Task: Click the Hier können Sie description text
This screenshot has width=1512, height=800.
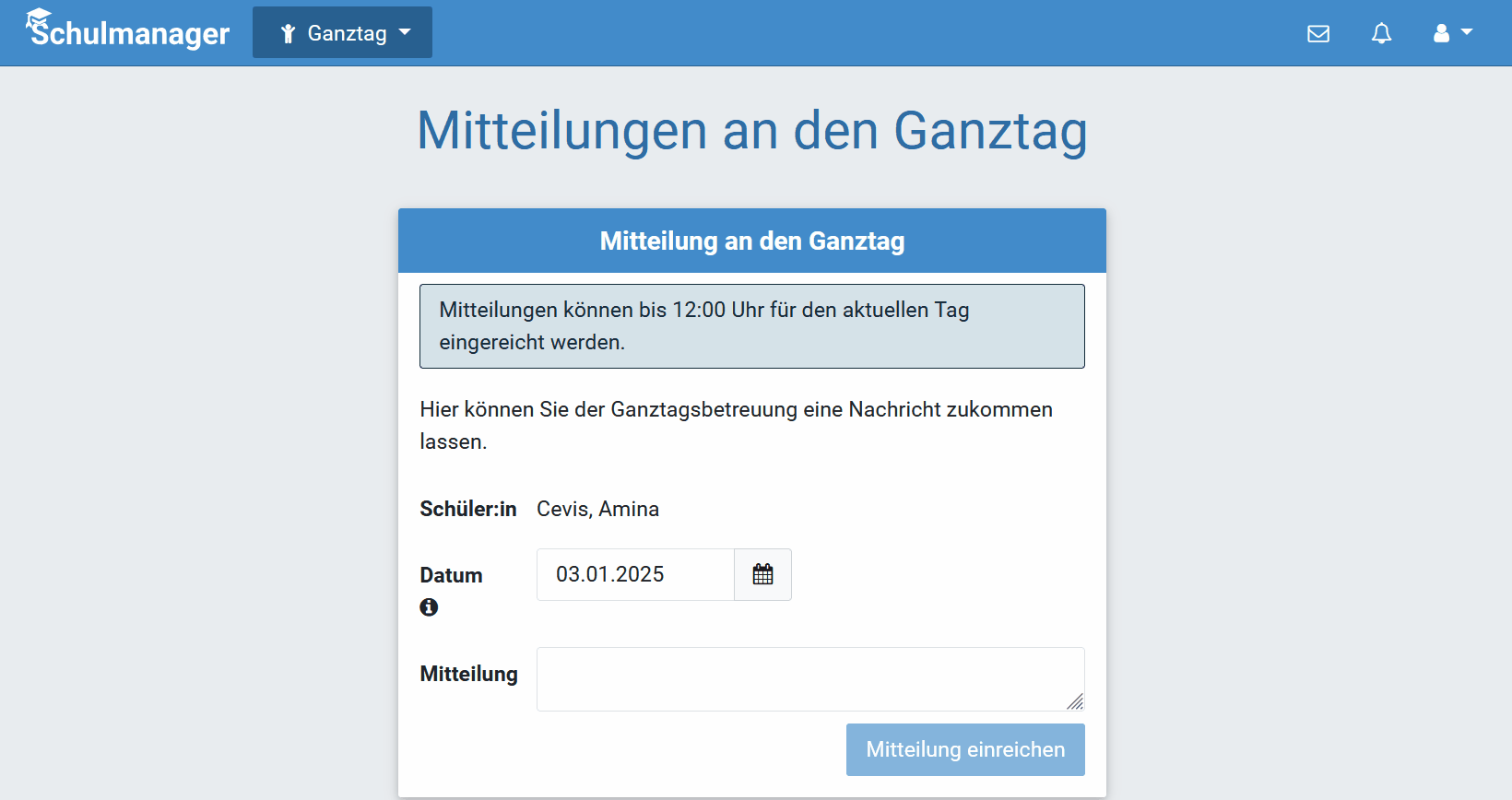Action: pos(736,425)
